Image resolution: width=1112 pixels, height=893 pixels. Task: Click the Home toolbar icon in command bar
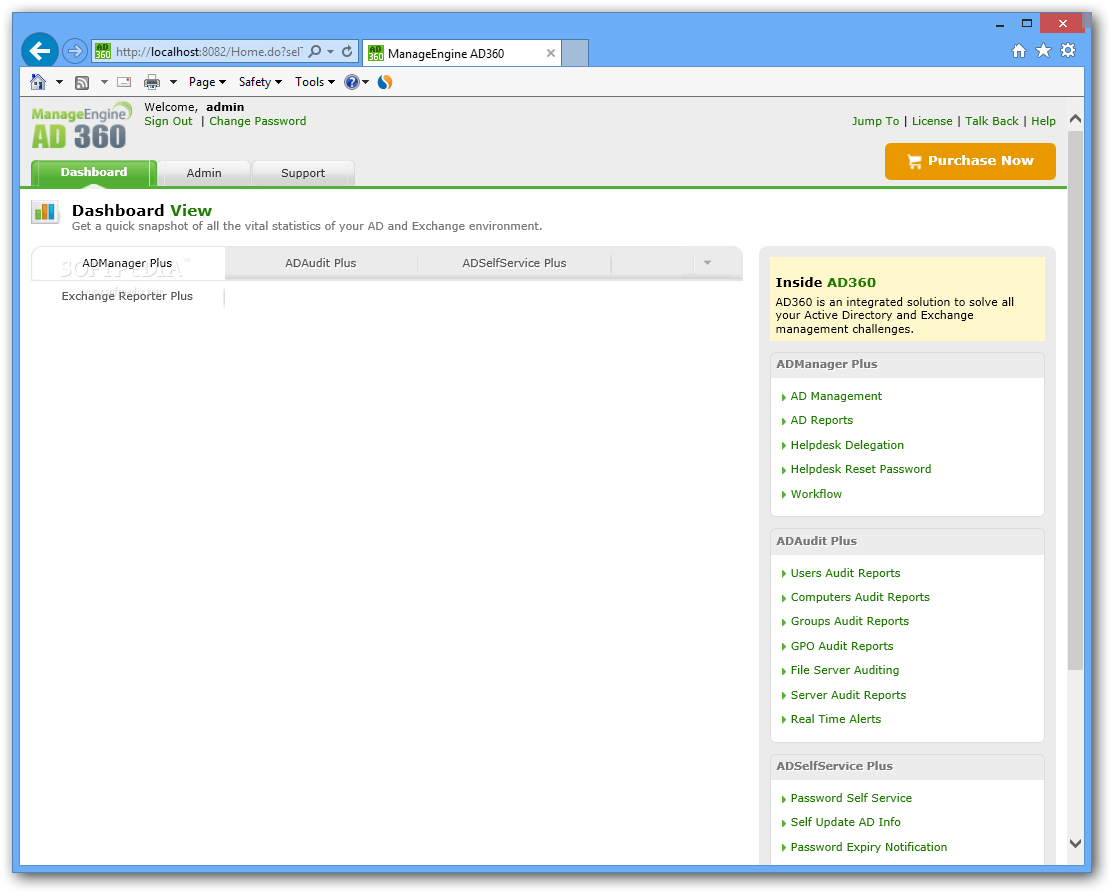tap(38, 82)
